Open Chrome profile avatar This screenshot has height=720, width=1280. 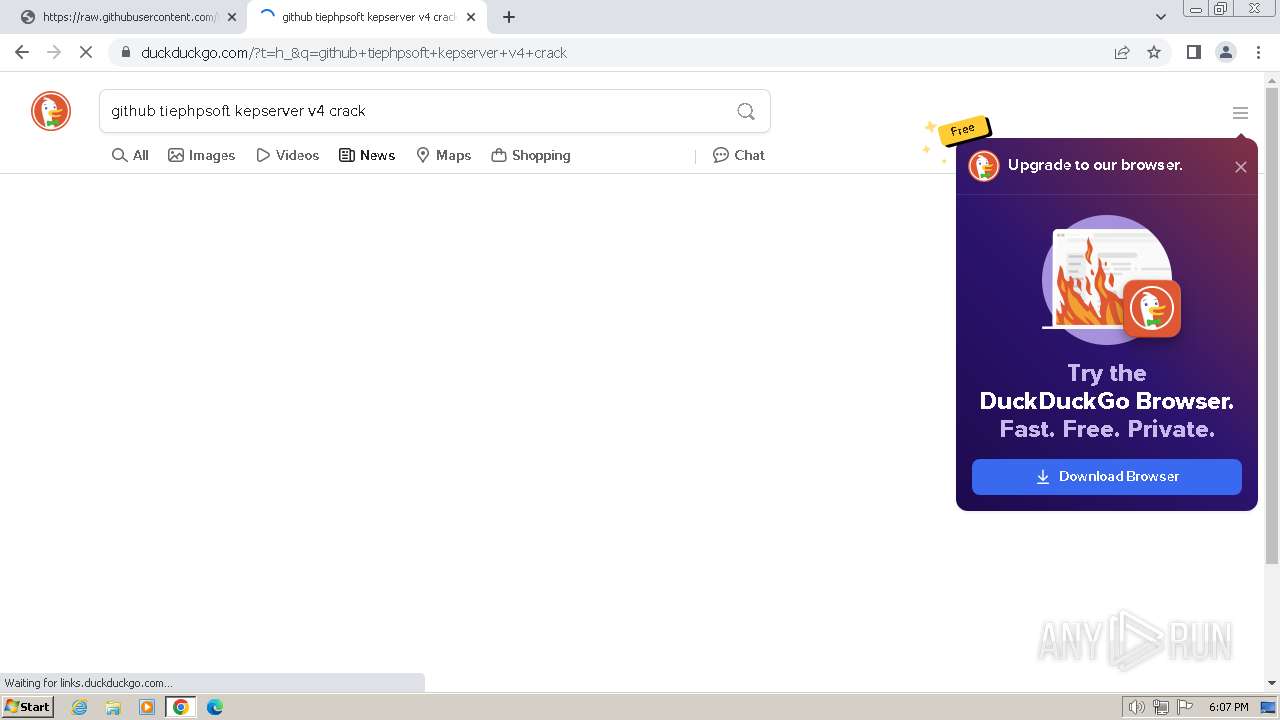[x=1226, y=52]
